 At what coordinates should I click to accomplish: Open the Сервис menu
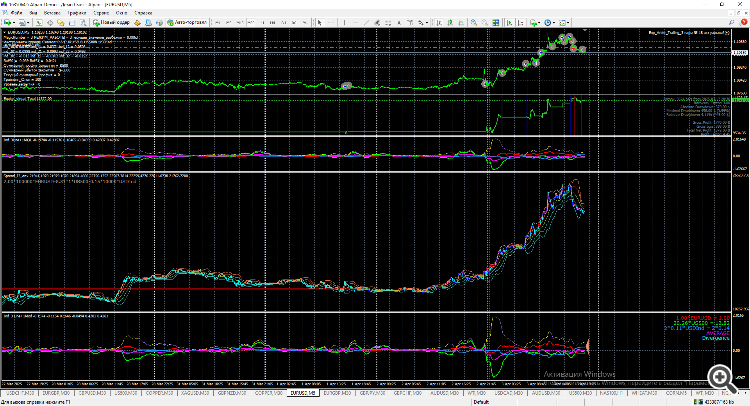[x=101, y=13]
